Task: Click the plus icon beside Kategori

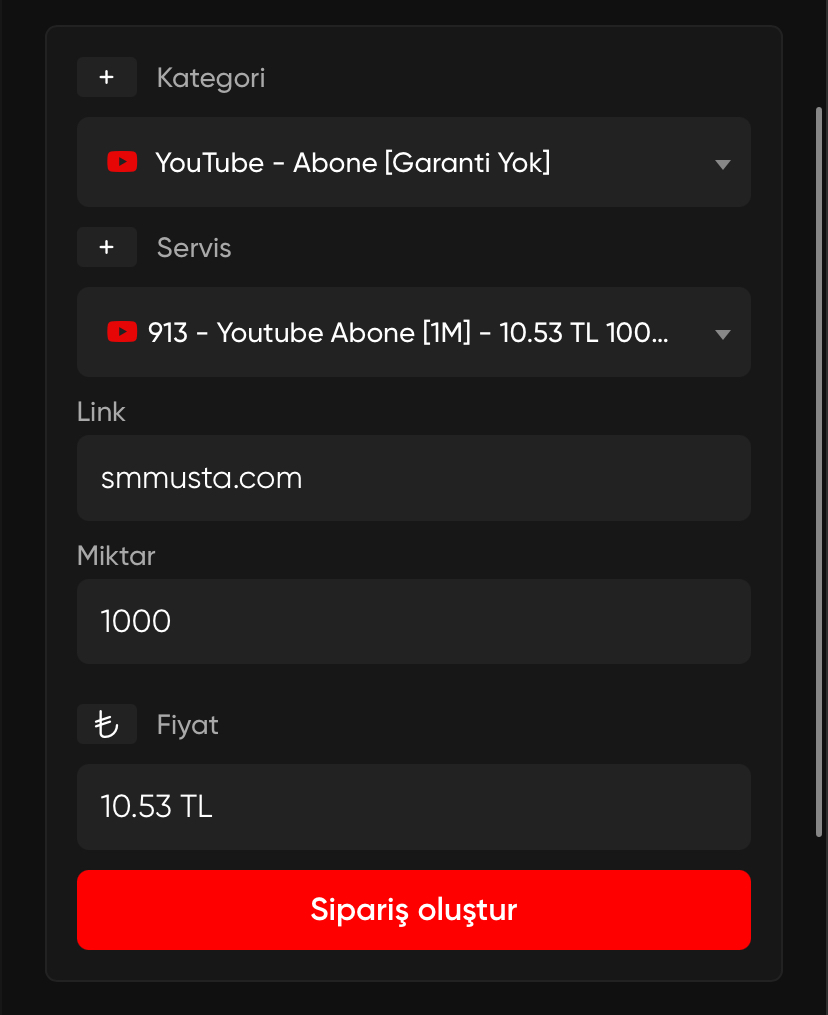Action: pyautogui.click(x=107, y=77)
